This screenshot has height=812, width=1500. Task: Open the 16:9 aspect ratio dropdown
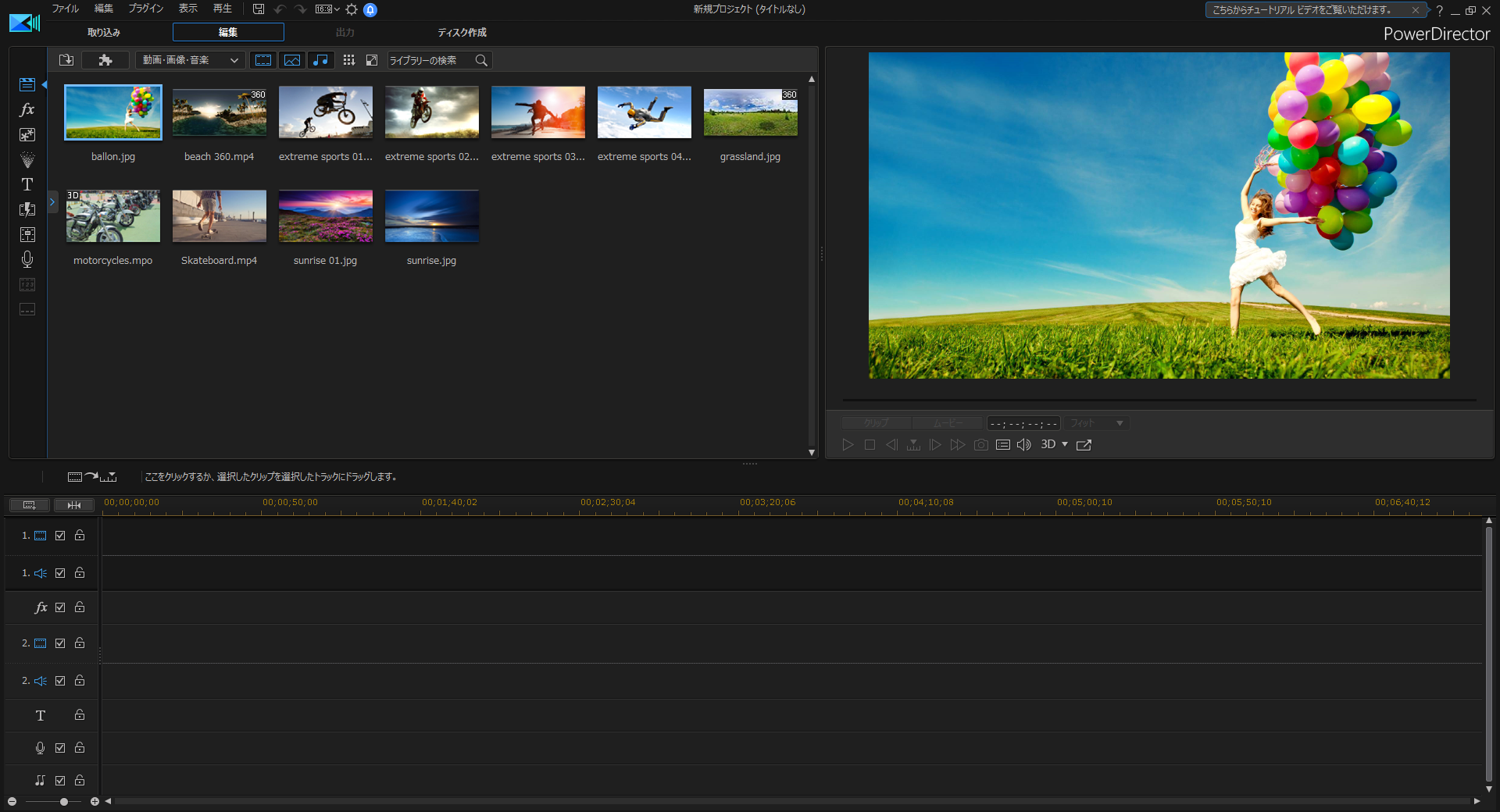click(327, 9)
